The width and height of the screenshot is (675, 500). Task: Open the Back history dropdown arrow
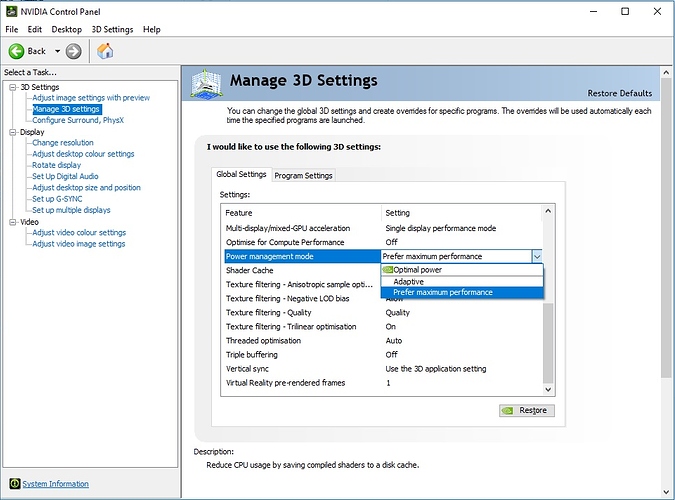point(57,51)
